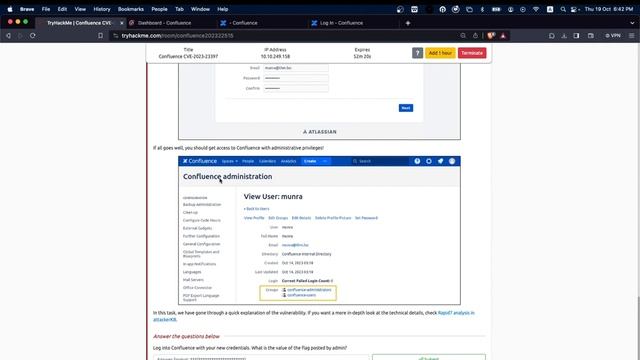The width and height of the screenshot is (640, 360).
Task: Toggle the browser sidebar panel icon
Action: pyautogui.click(x=576, y=36)
